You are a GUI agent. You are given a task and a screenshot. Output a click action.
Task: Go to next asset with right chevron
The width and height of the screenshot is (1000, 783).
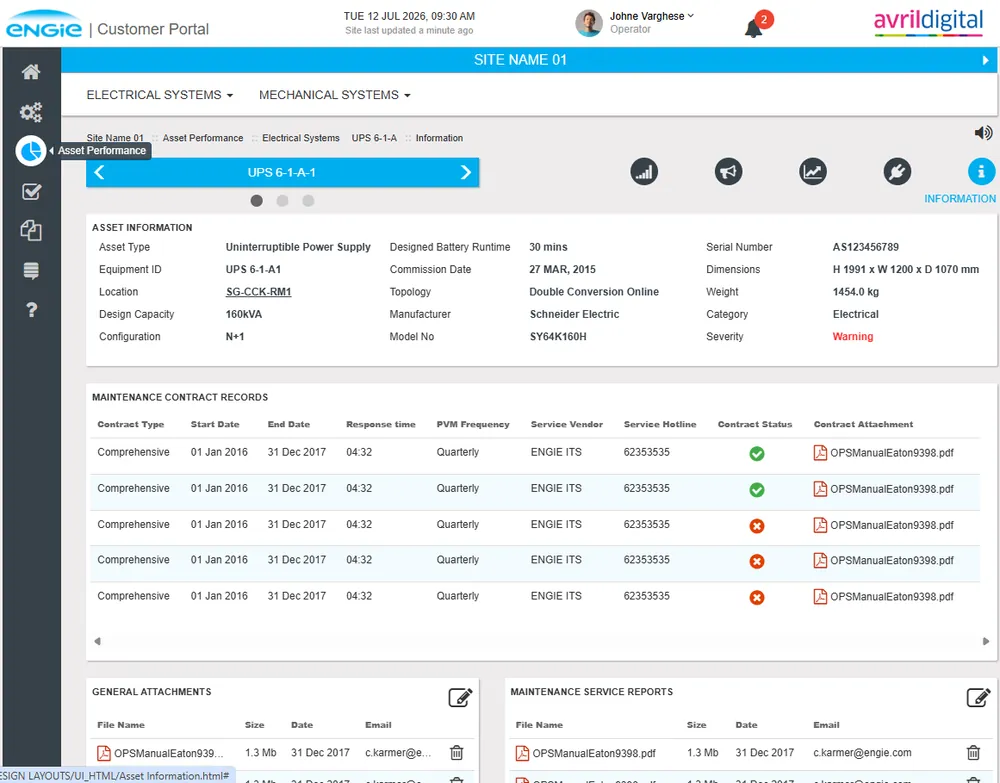point(466,172)
